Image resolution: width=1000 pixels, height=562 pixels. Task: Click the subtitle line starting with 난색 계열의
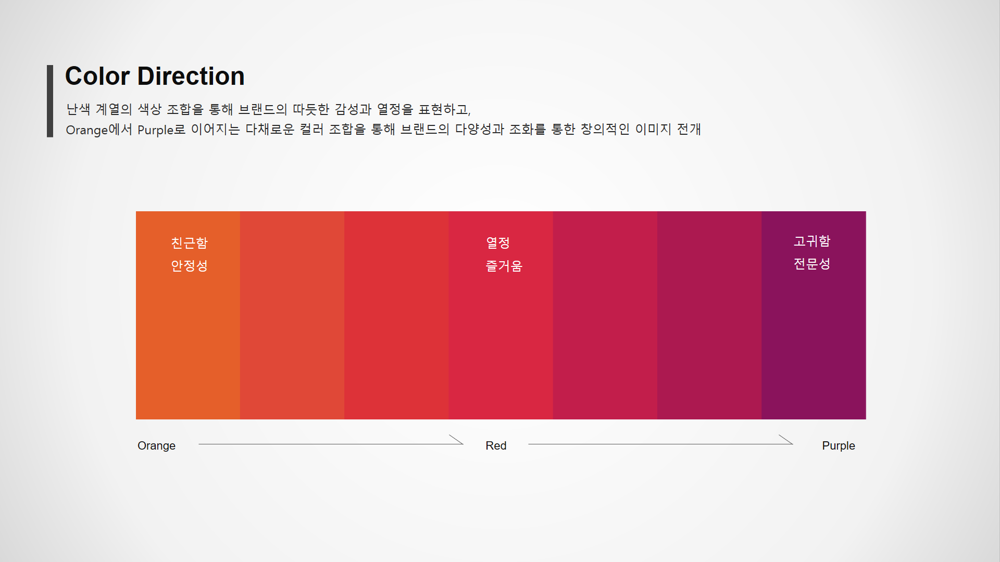268,110
